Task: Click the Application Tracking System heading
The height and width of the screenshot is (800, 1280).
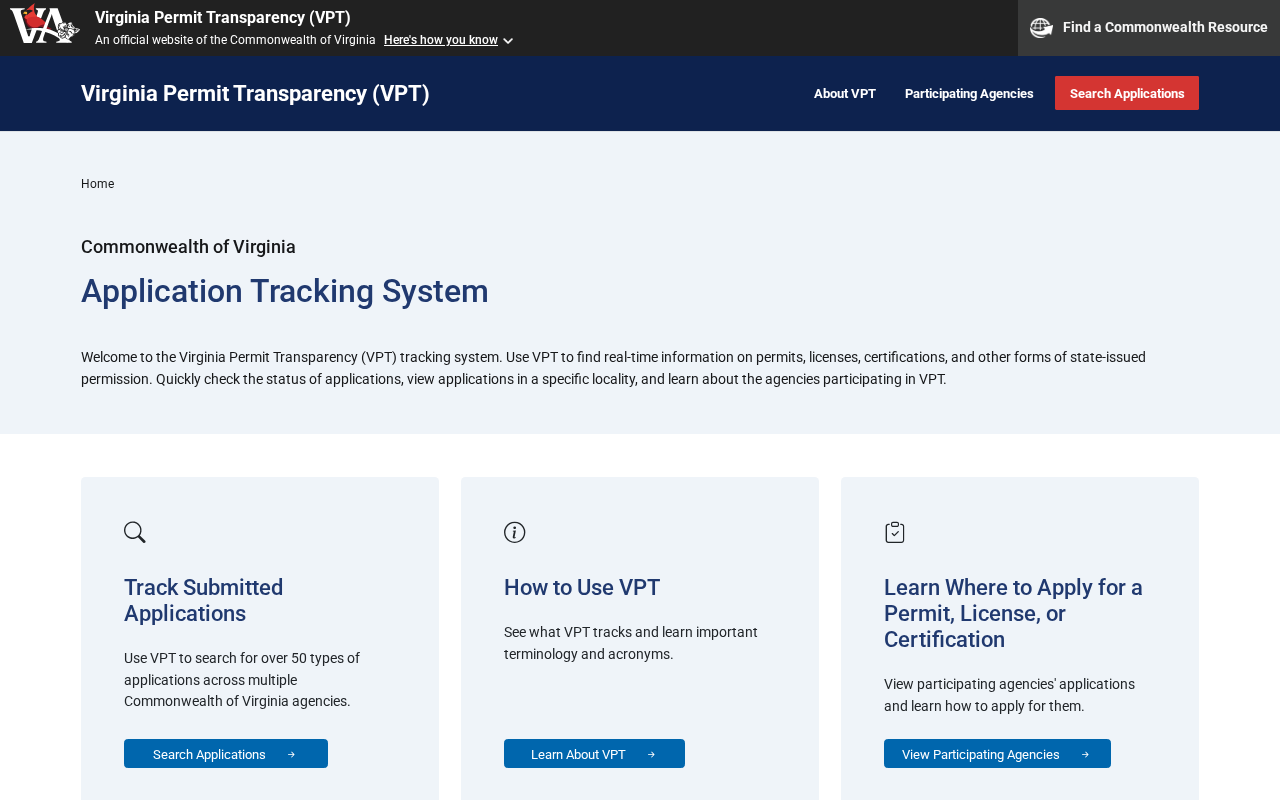Action: [x=285, y=291]
